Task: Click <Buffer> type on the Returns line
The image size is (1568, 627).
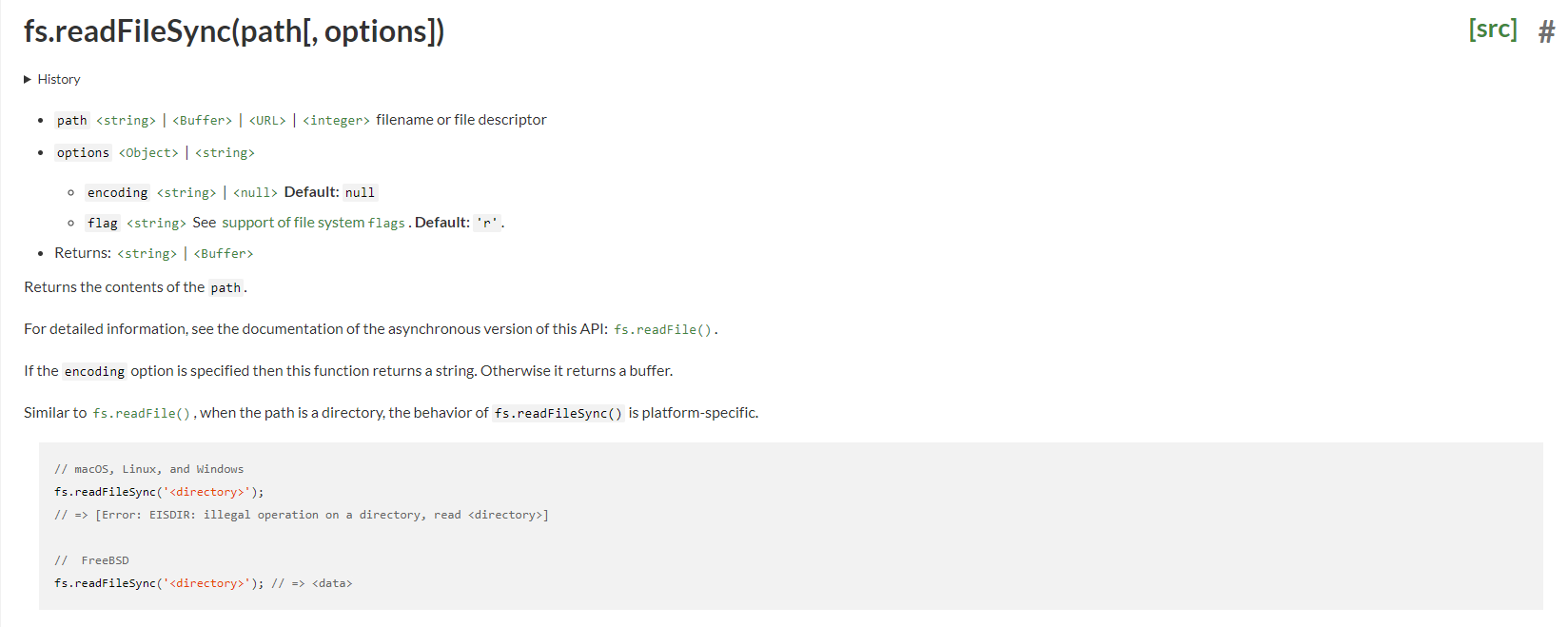Action: [x=224, y=254]
